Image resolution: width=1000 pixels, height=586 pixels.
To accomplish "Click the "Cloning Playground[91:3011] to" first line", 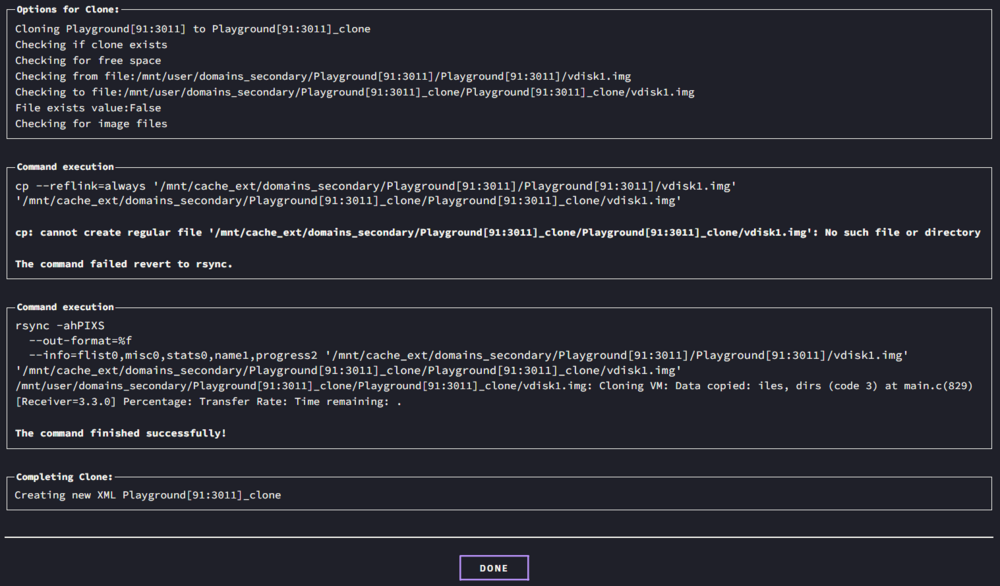I will tap(193, 29).
